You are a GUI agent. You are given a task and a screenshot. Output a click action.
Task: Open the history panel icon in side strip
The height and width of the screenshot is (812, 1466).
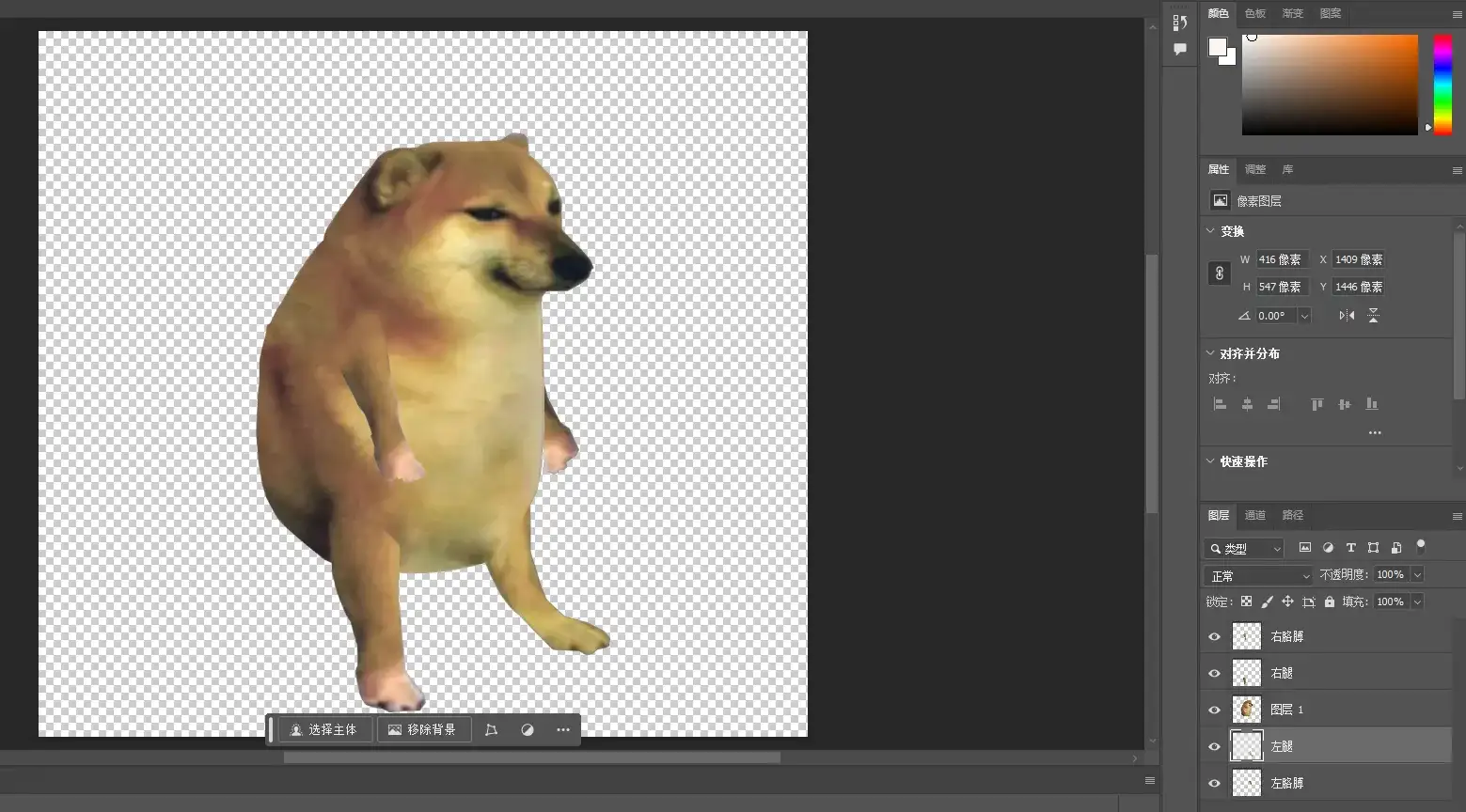click(1180, 22)
